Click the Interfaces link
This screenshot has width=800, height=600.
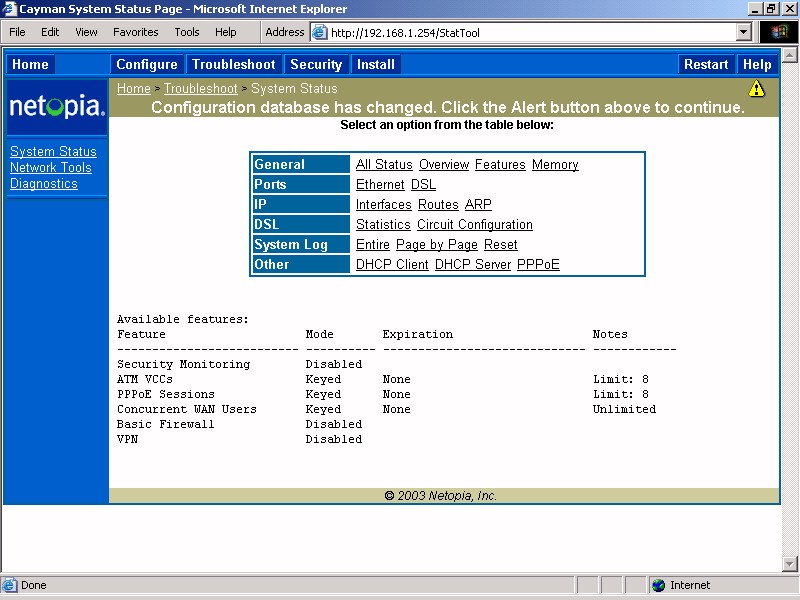(x=384, y=205)
